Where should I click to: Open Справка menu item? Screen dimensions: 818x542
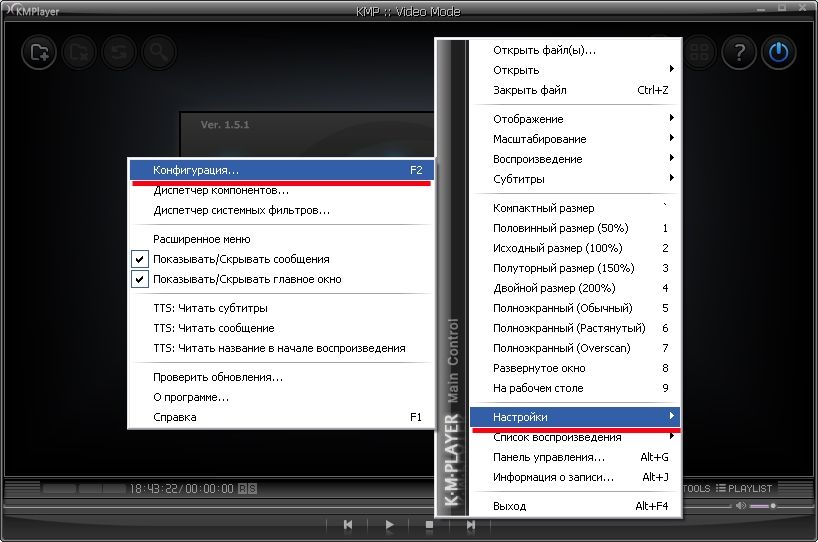[x=281, y=417]
